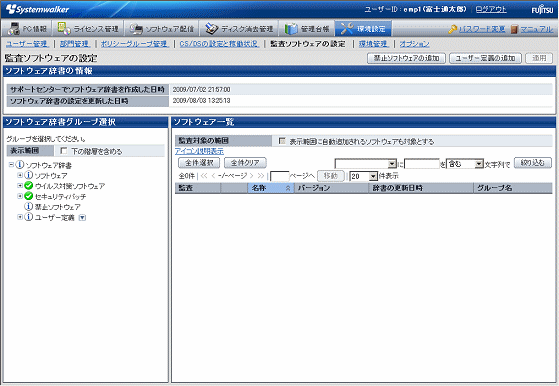The width and height of the screenshot is (559, 386).
Task: Click the ライセンス管理 icon
Action: pyautogui.click(x=64, y=29)
